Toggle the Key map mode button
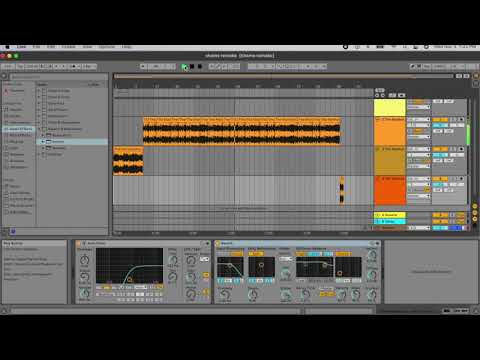 pyautogui.click(x=427, y=67)
